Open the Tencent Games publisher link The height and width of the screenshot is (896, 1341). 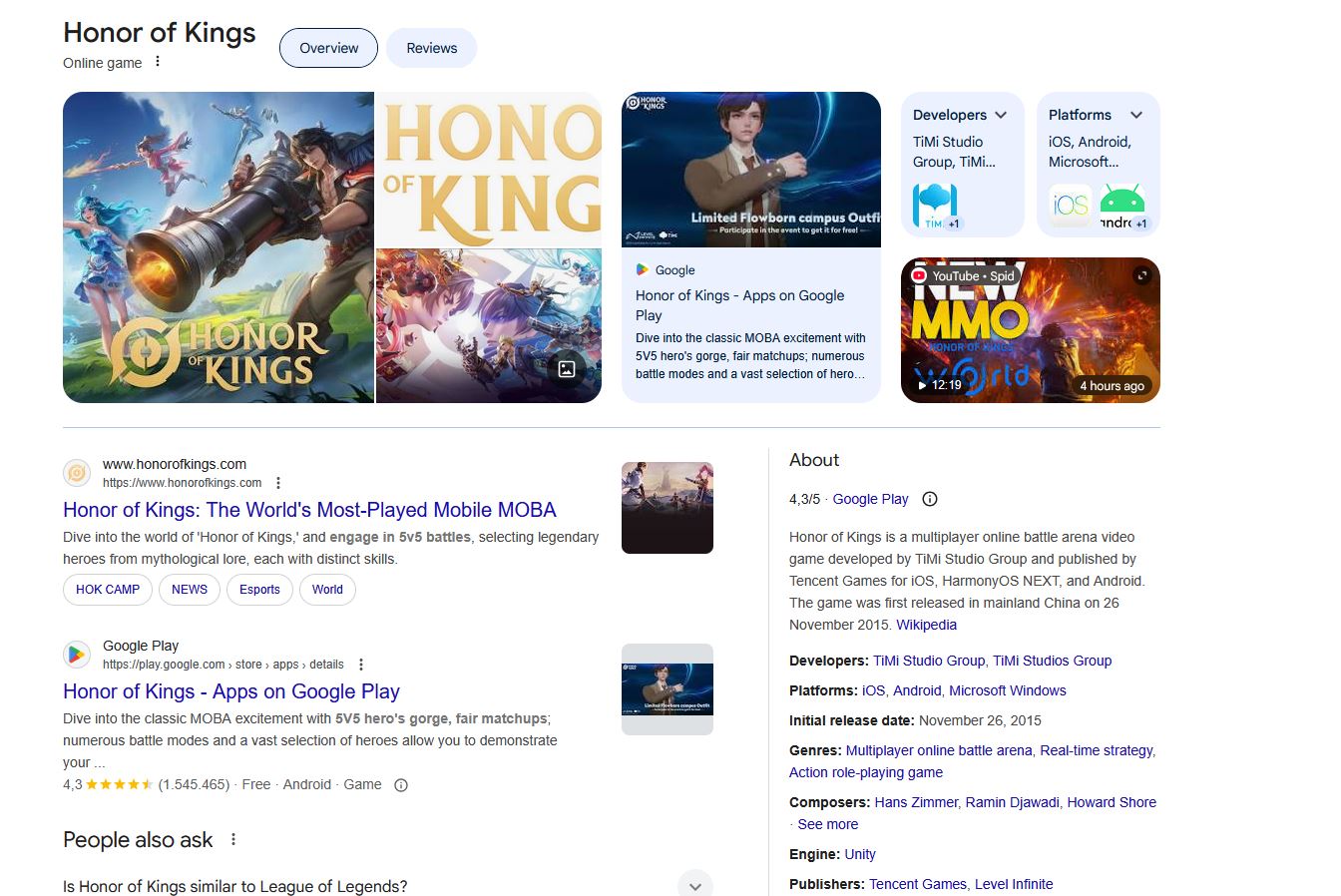coord(918,884)
